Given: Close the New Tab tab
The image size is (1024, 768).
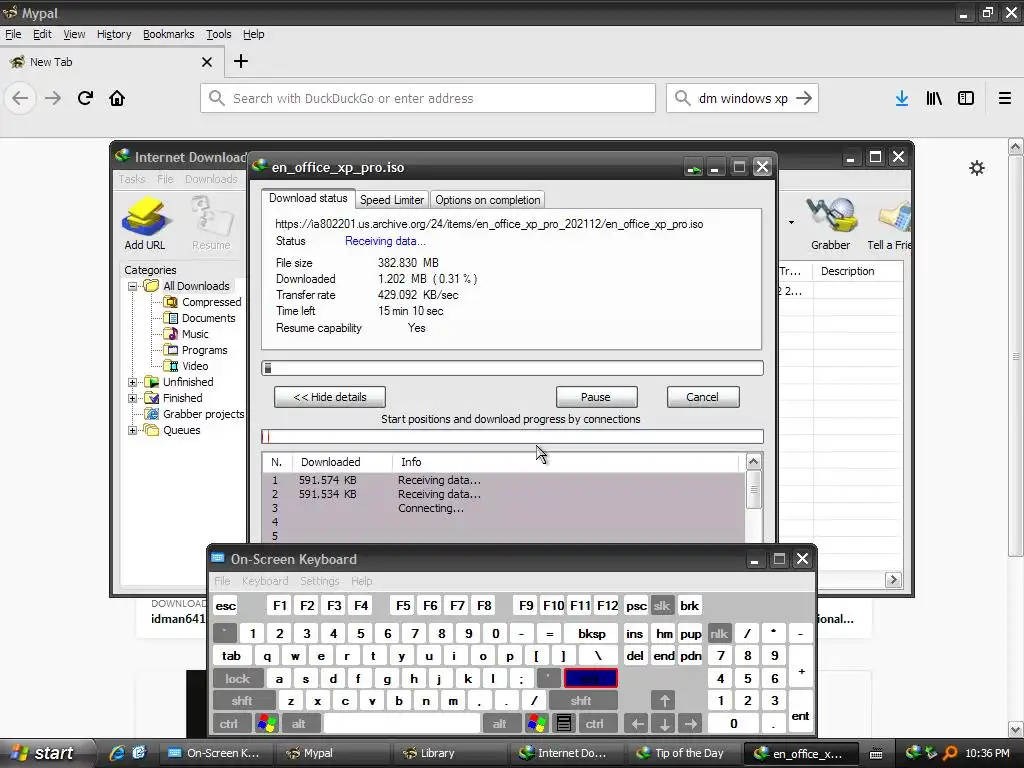Looking at the screenshot, I should (207, 62).
